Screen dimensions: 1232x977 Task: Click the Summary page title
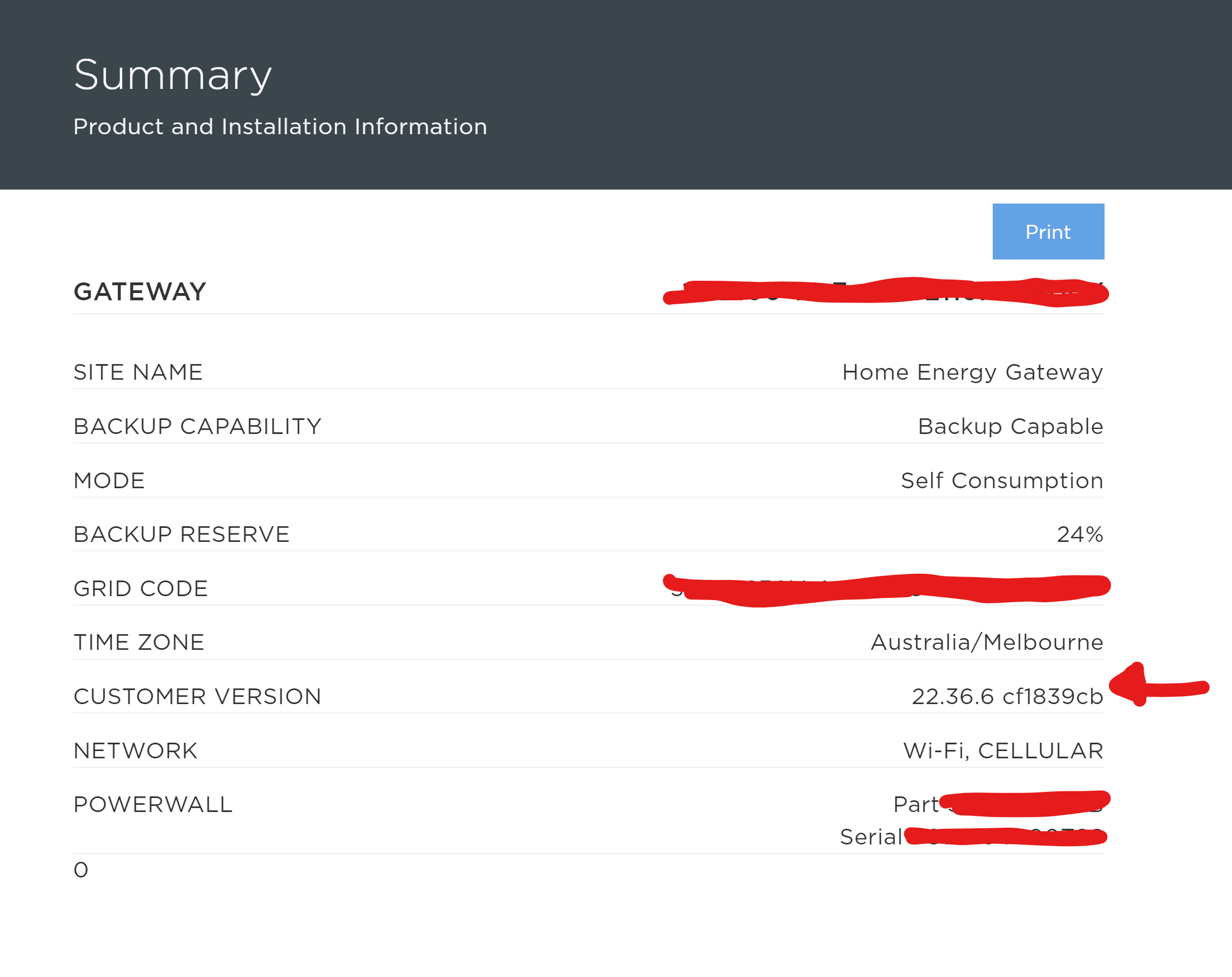click(172, 73)
